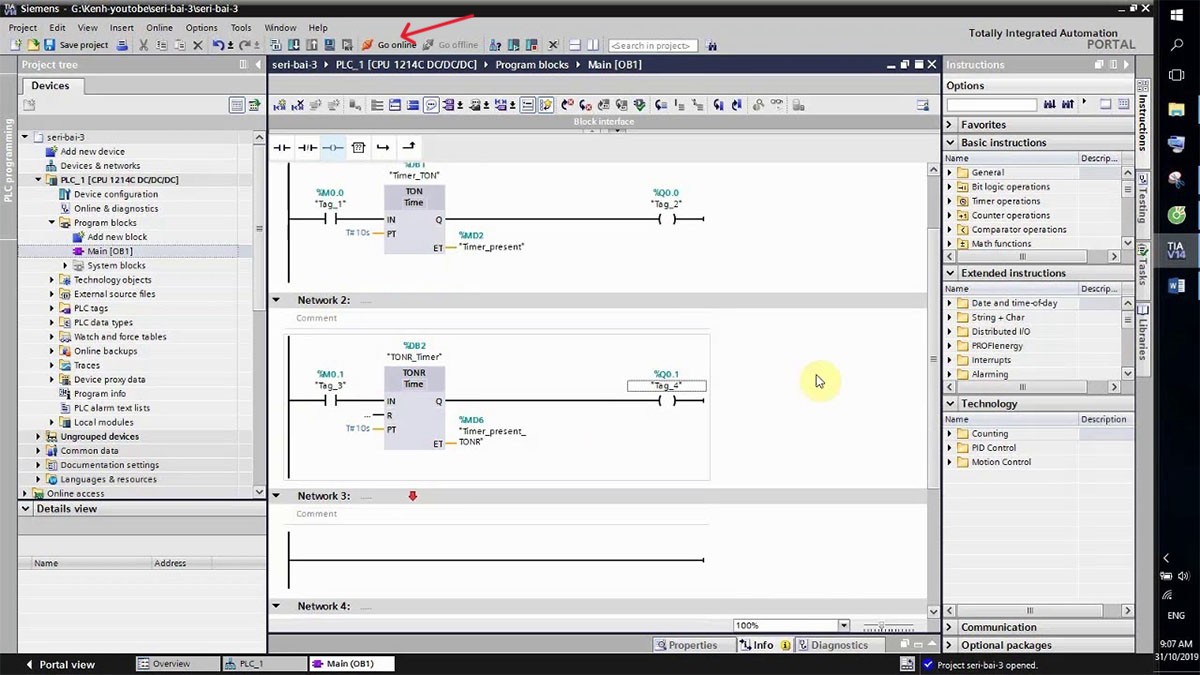Add an output coil from favorites bar
Viewport: 1200px width, 675px height.
pyautogui.click(x=333, y=148)
